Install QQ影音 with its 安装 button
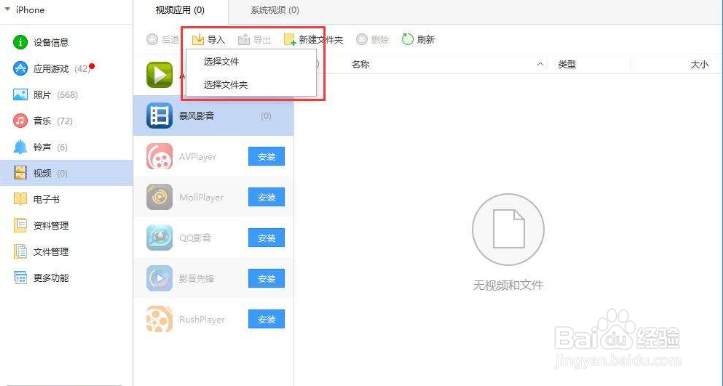Viewport: 723px width, 386px height. click(267, 238)
